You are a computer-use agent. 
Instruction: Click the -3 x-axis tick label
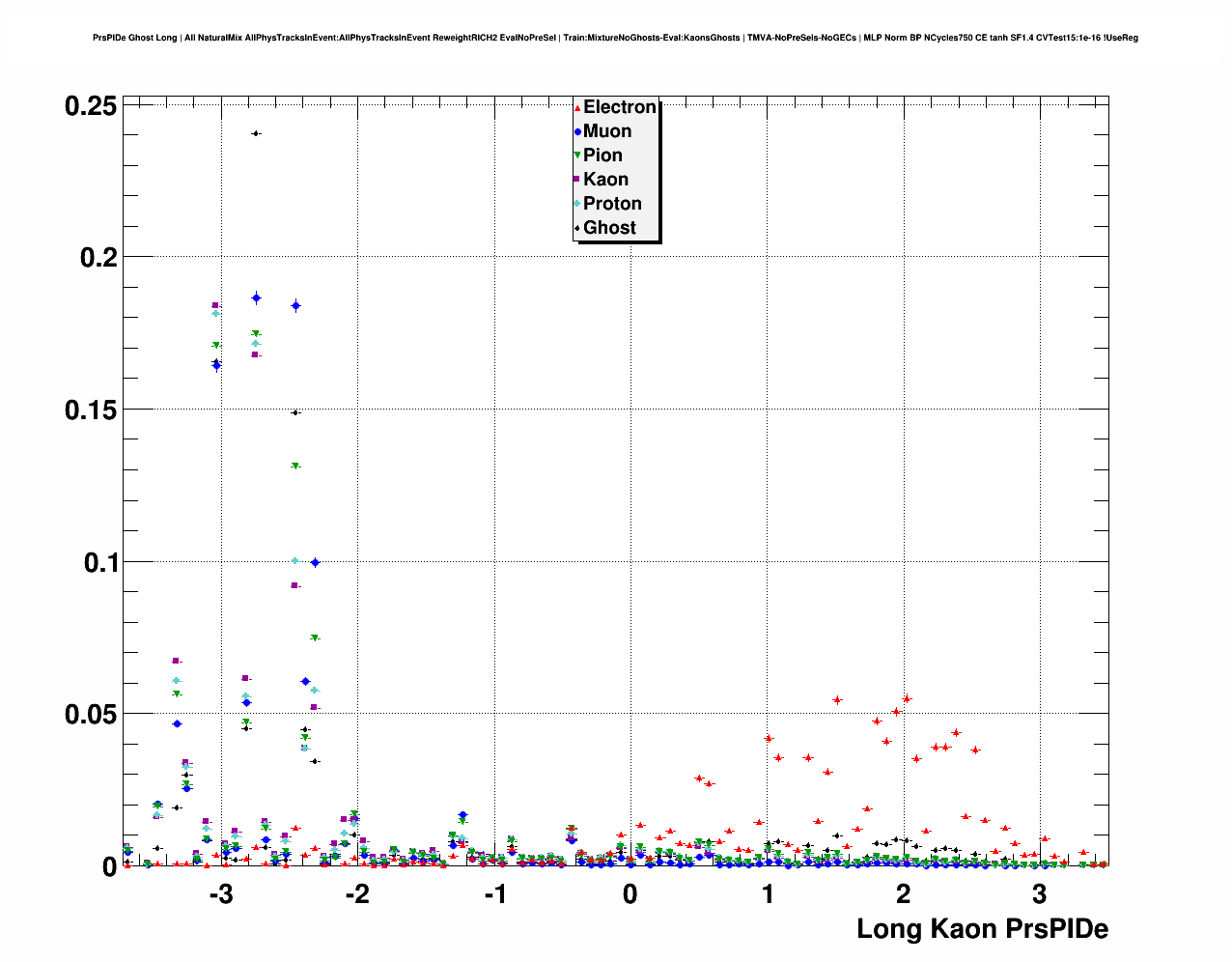[x=220, y=894]
